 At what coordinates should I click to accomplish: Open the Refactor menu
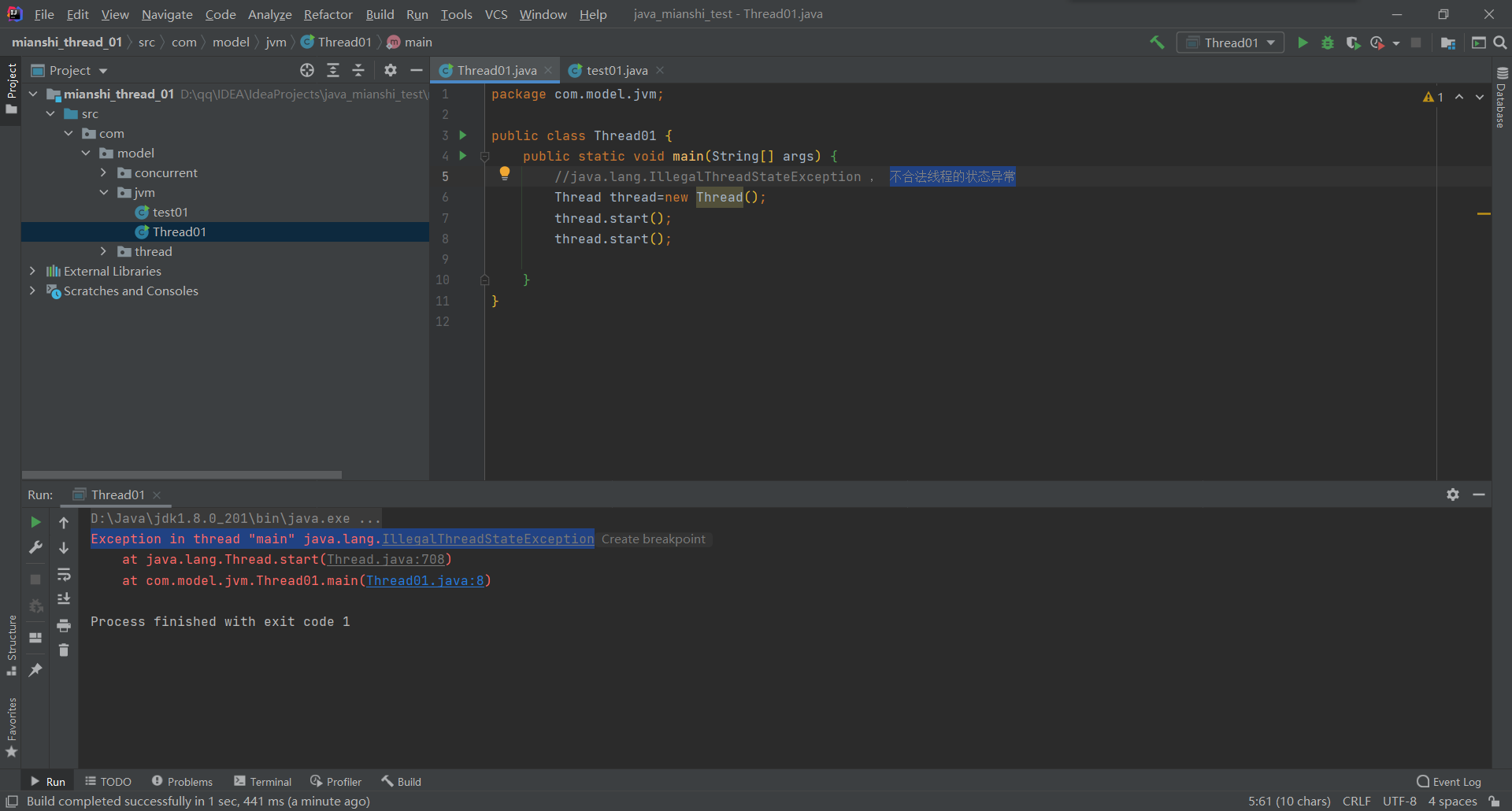(x=328, y=14)
